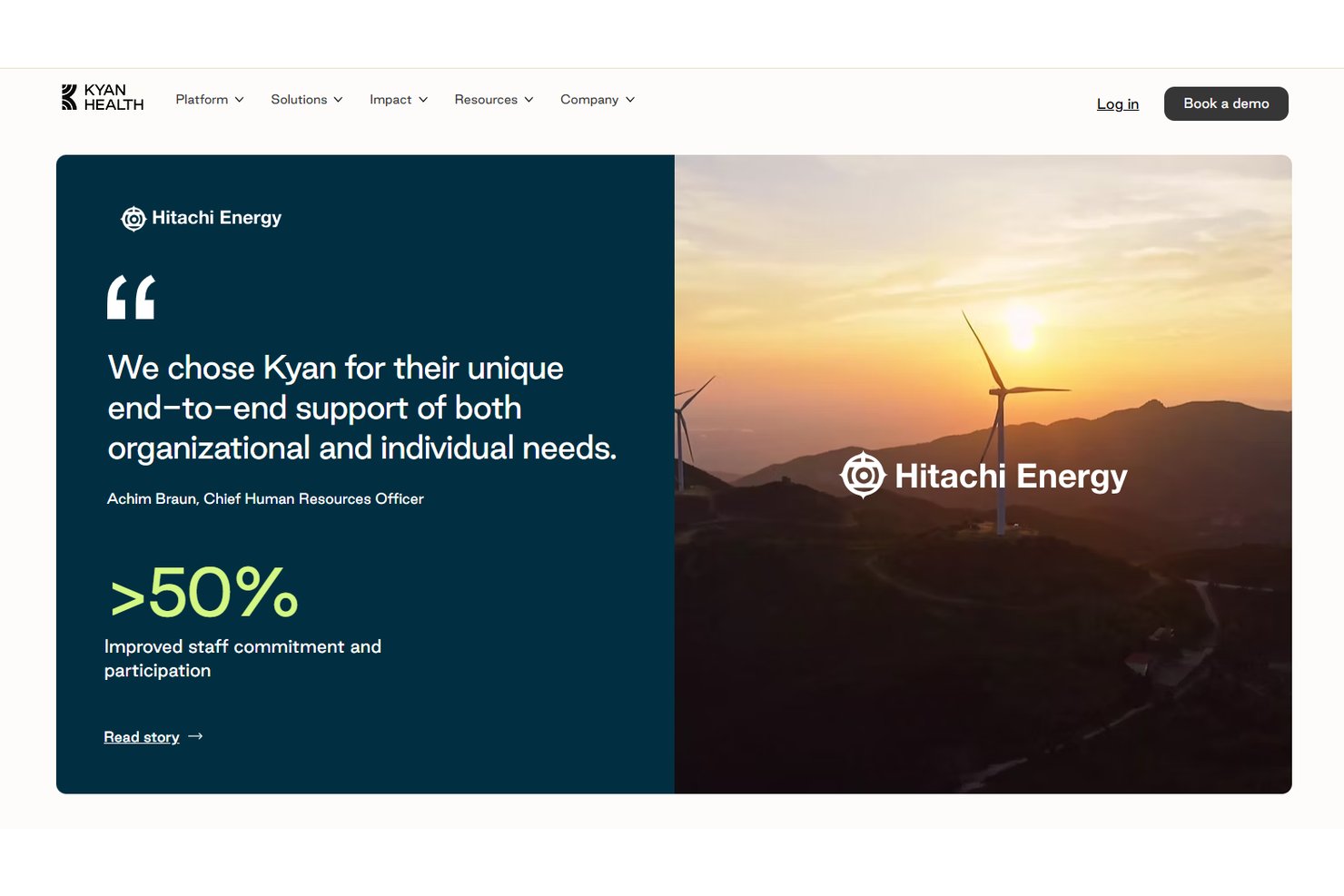1344x896 pixels.
Task: Open the Company menu
Action: tap(589, 100)
